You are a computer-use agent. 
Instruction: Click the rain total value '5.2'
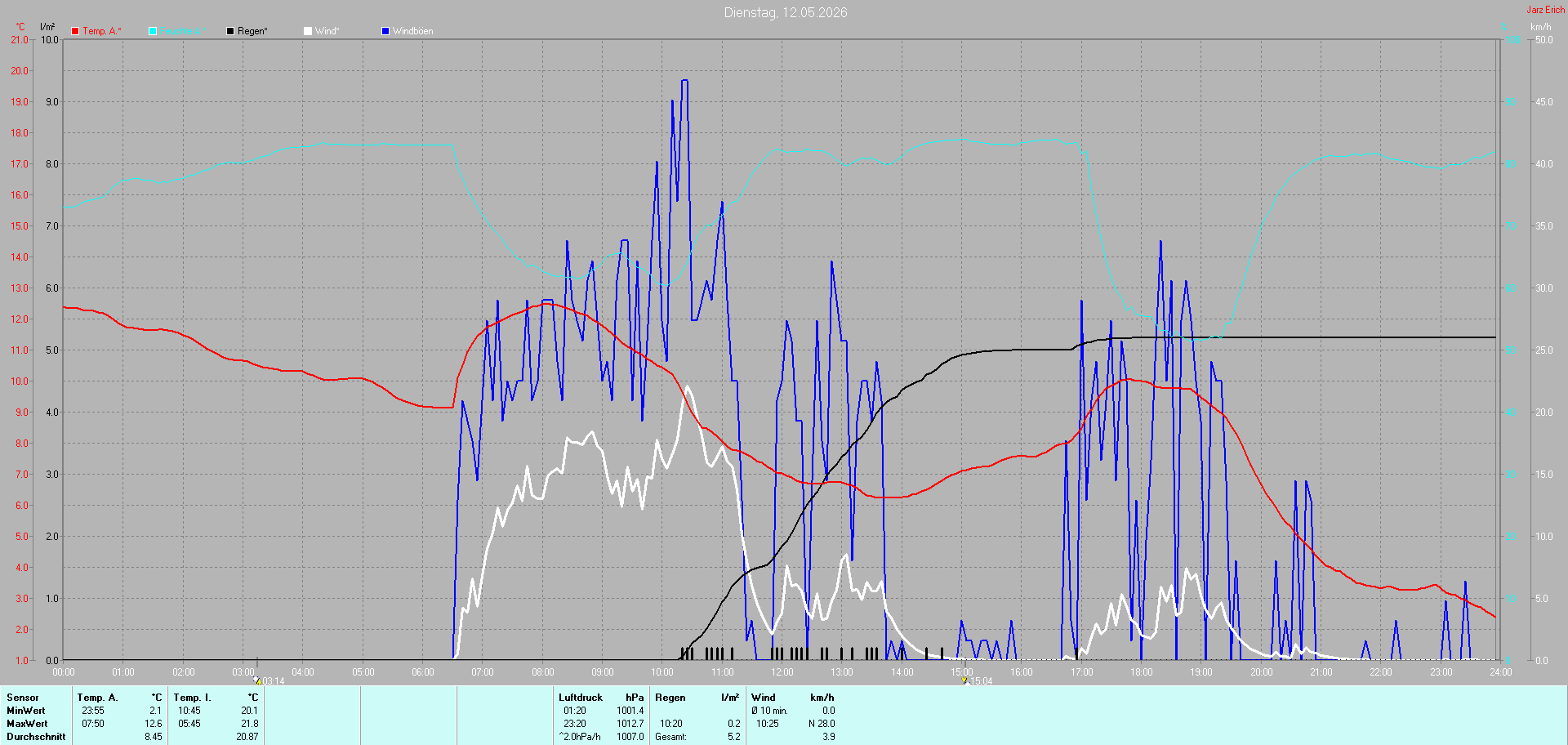pos(734,737)
